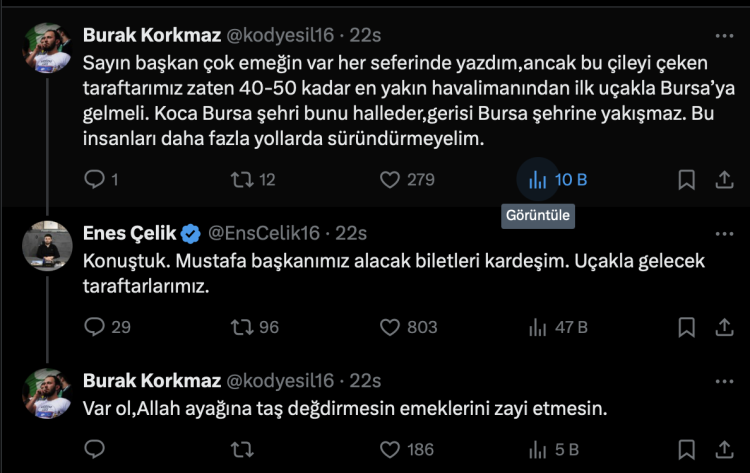
Task: Bookmark Enes Çelik's tweet
Action: [687, 327]
